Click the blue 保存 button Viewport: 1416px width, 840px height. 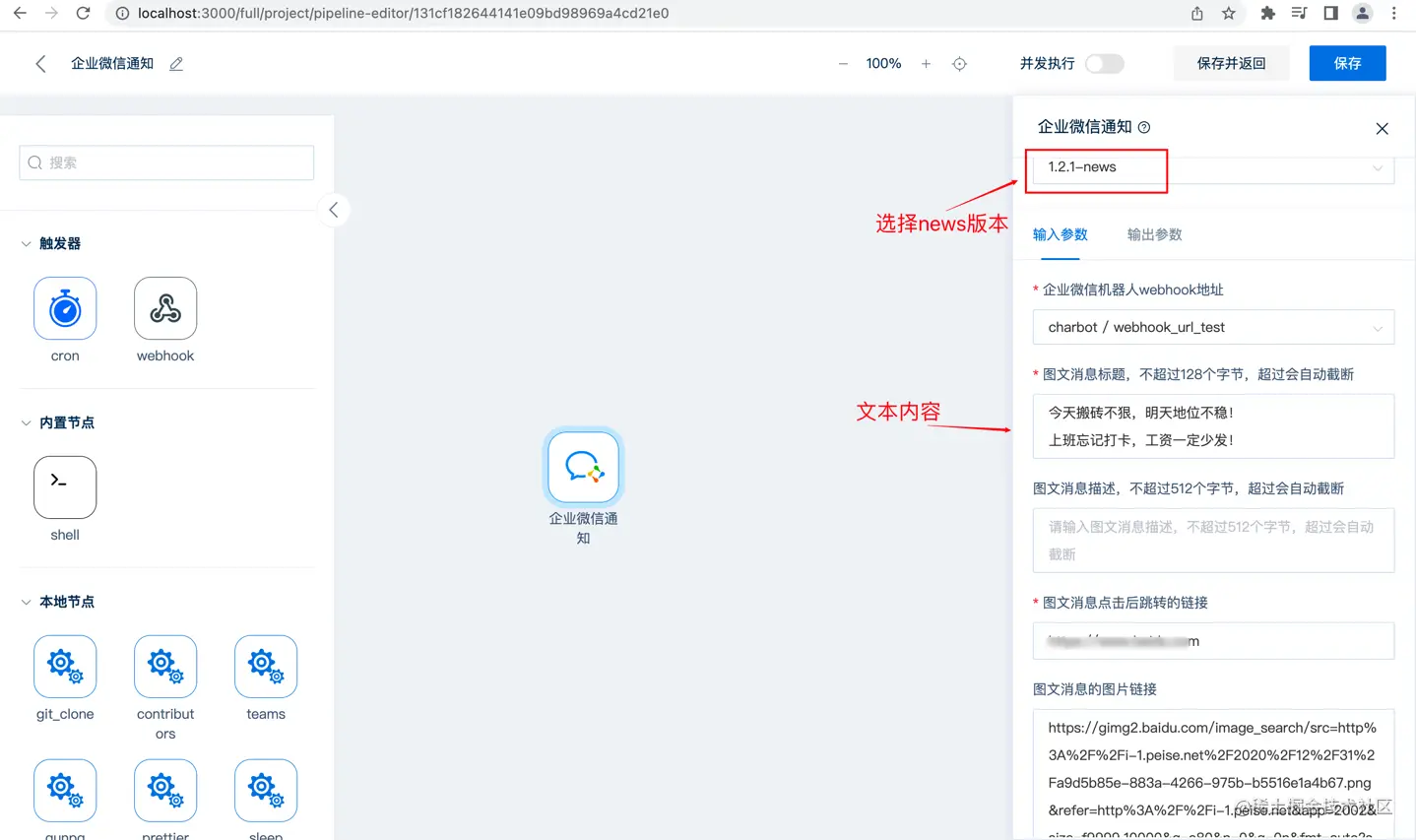[1347, 64]
